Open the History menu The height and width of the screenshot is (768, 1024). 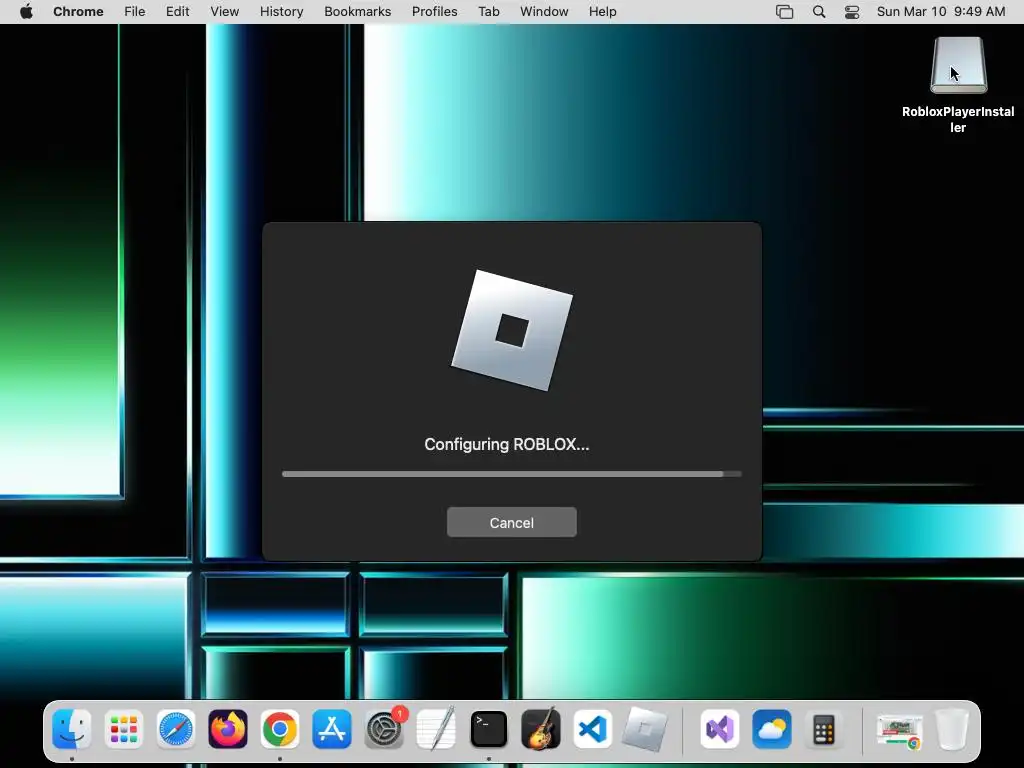(x=281, y=12)
